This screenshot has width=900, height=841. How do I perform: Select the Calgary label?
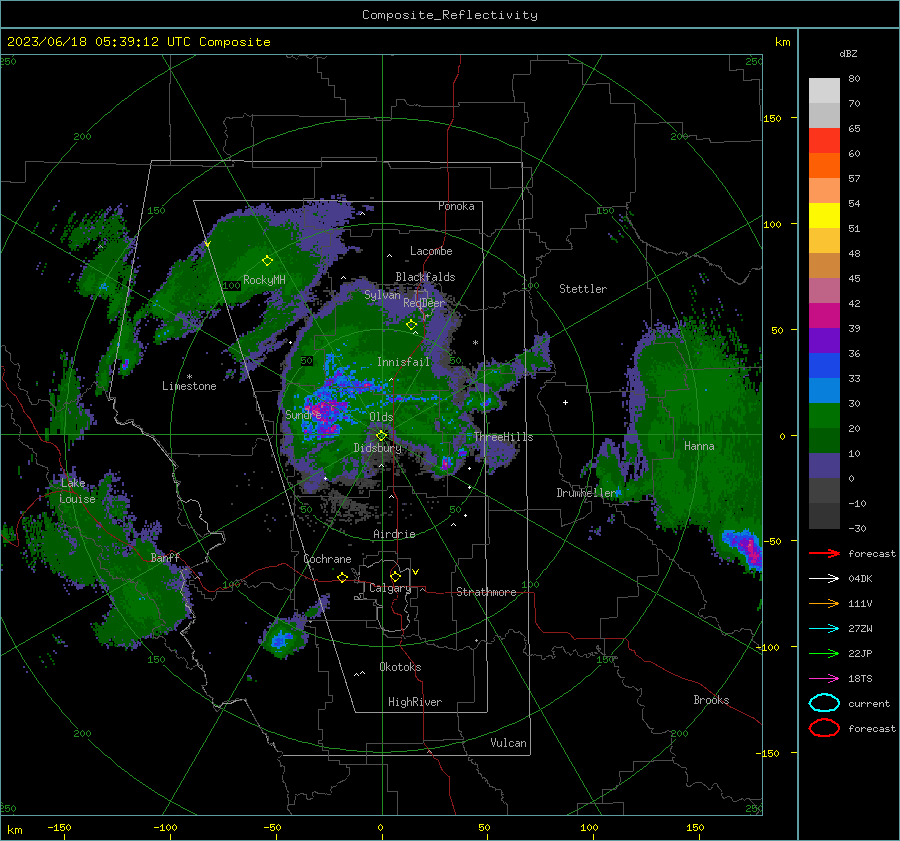click(390, 588)
